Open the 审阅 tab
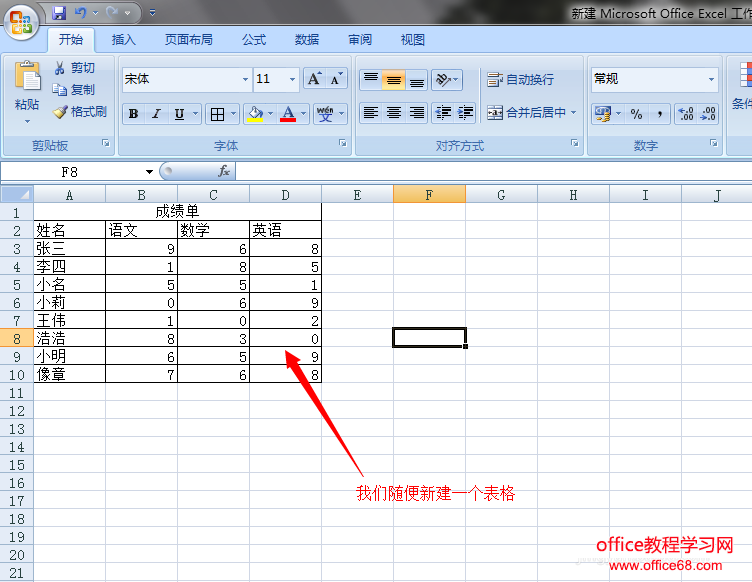The image size is (752, 582). [360, 40]
